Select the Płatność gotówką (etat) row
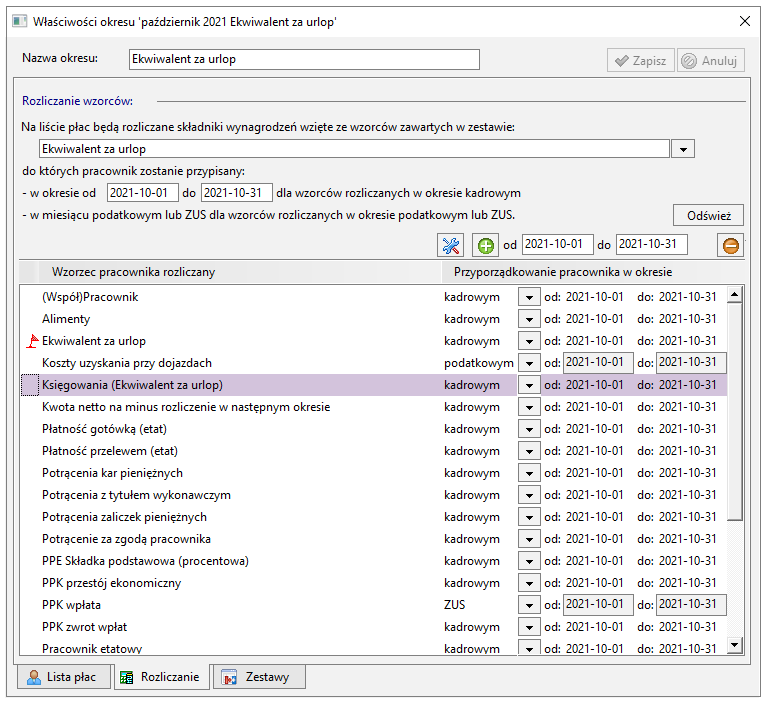 pyautogui.click(x=374, y=429)
